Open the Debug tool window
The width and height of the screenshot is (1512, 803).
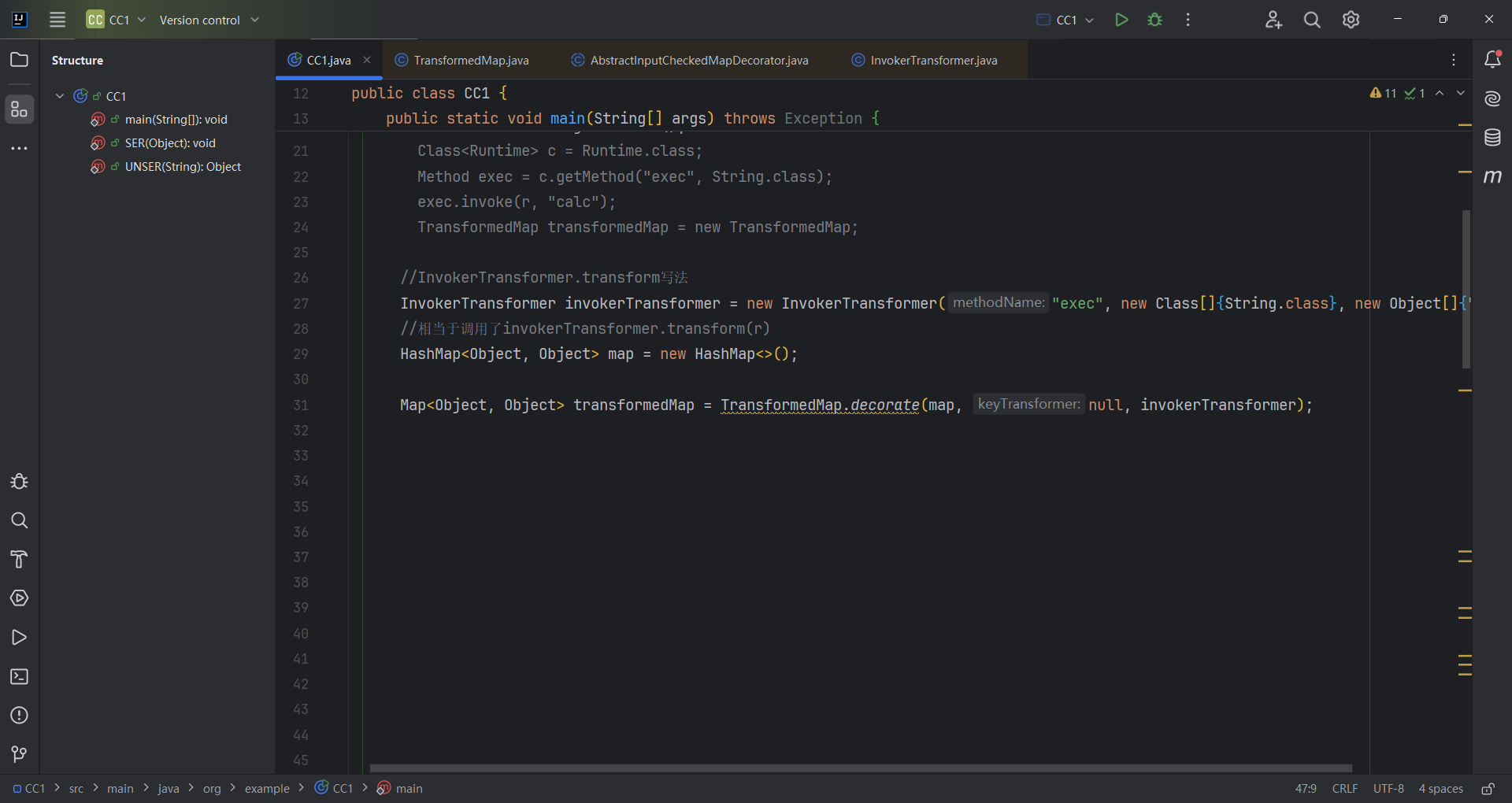tap(19, 481)
